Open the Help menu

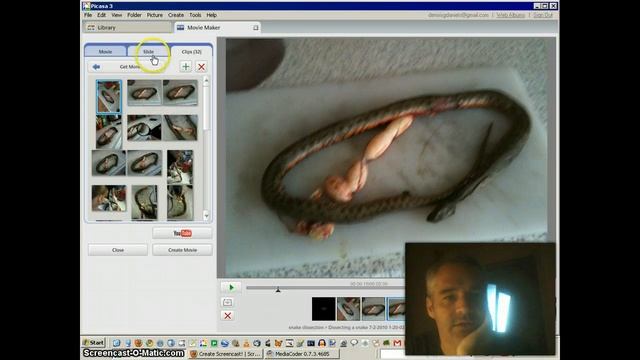(211, 15)
